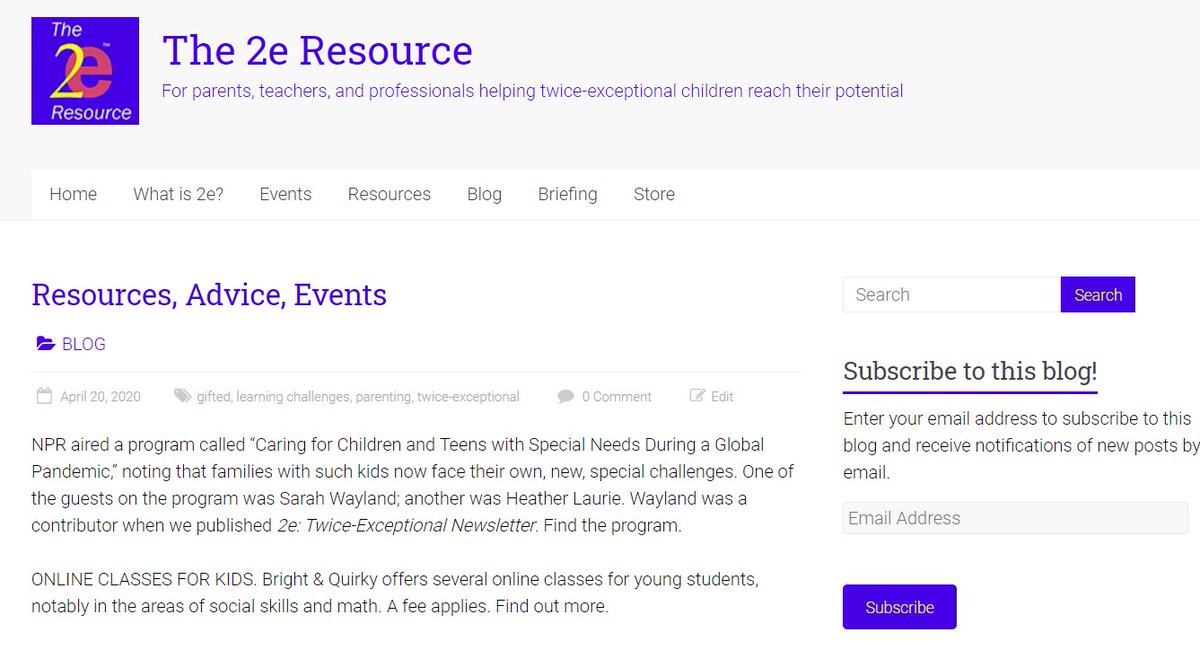This screenshot has height=650, width=1200.
Task: Select Blog in the navigation bar
Action: (x=484, y=194)
